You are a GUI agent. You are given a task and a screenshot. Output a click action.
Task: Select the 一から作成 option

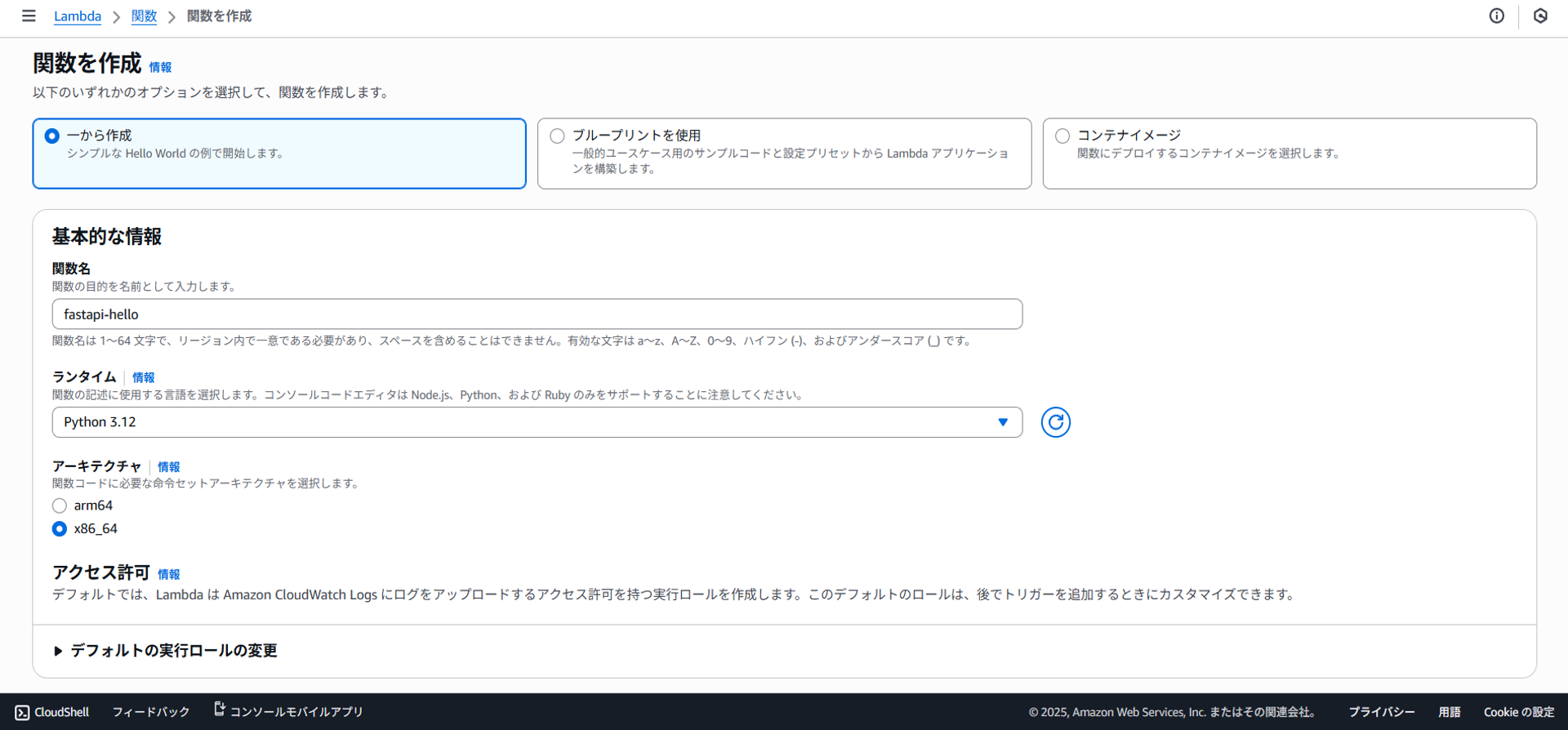click(x=279, y=154)
